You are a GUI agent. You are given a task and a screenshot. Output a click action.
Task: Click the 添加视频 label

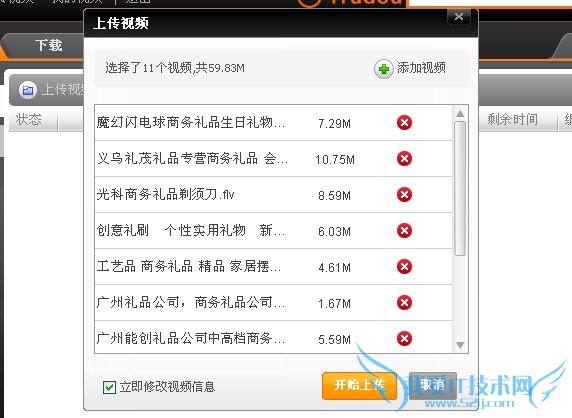421,68
